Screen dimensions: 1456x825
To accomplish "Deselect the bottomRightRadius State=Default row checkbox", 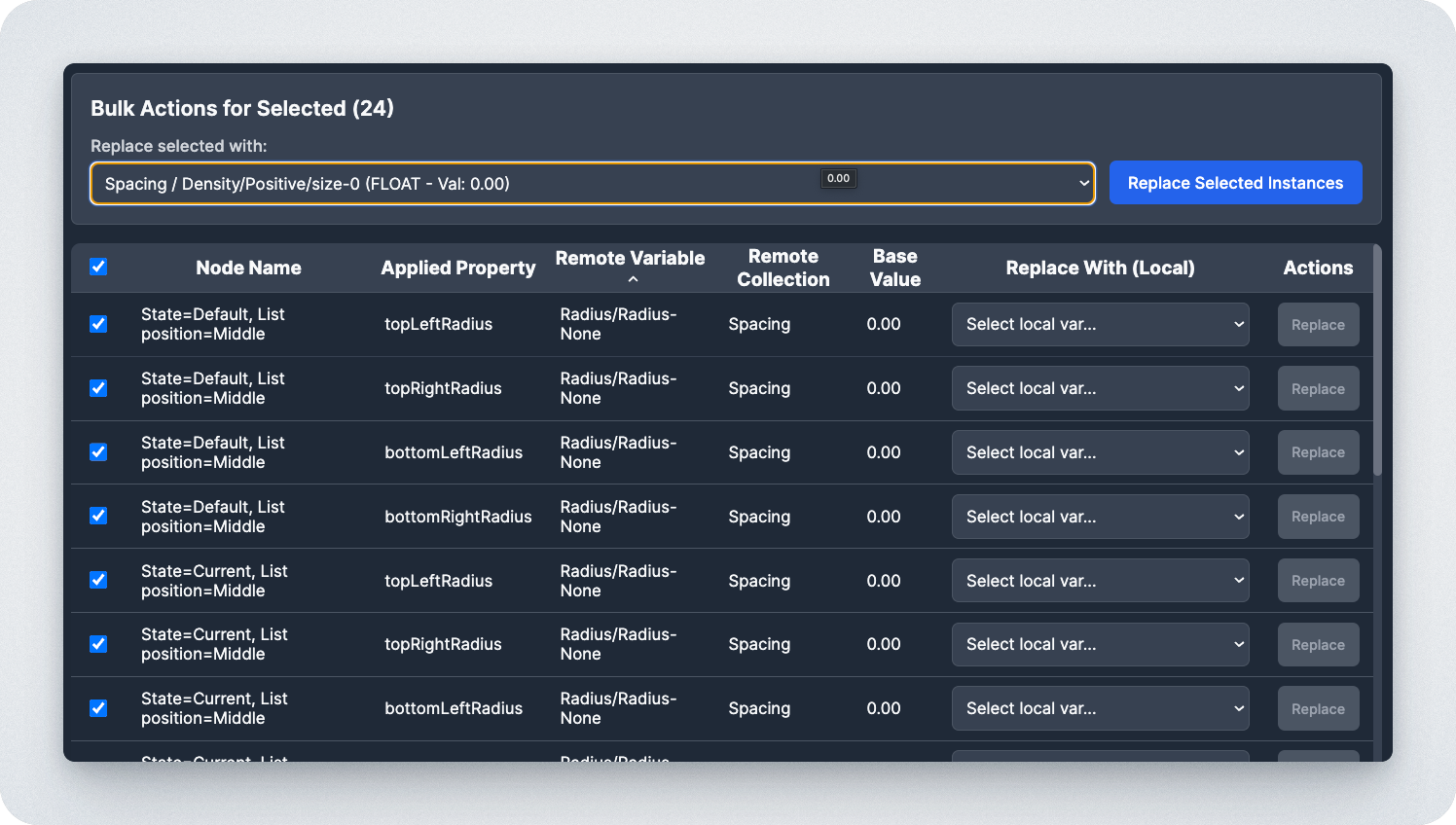I will [x=98, y=516].
